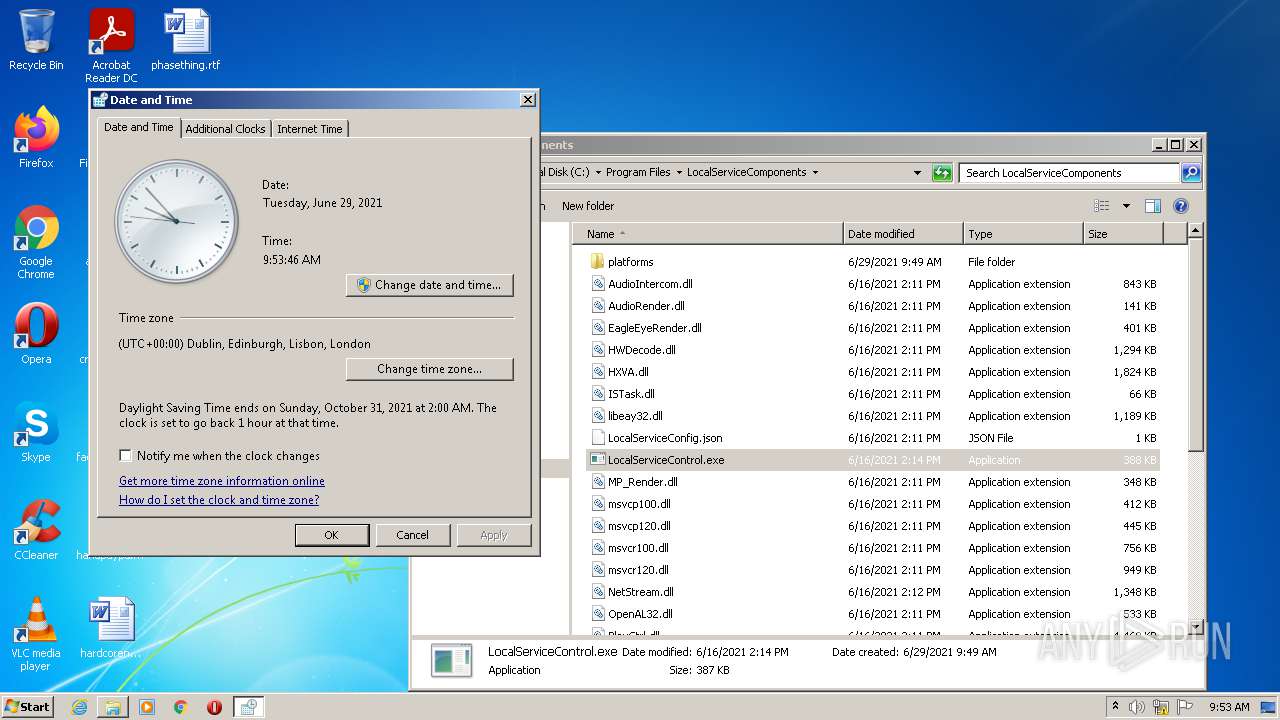Click the taskbar clock 9:53 AM
Screen dimensions: 1280x720
(x=1229, y=707)
